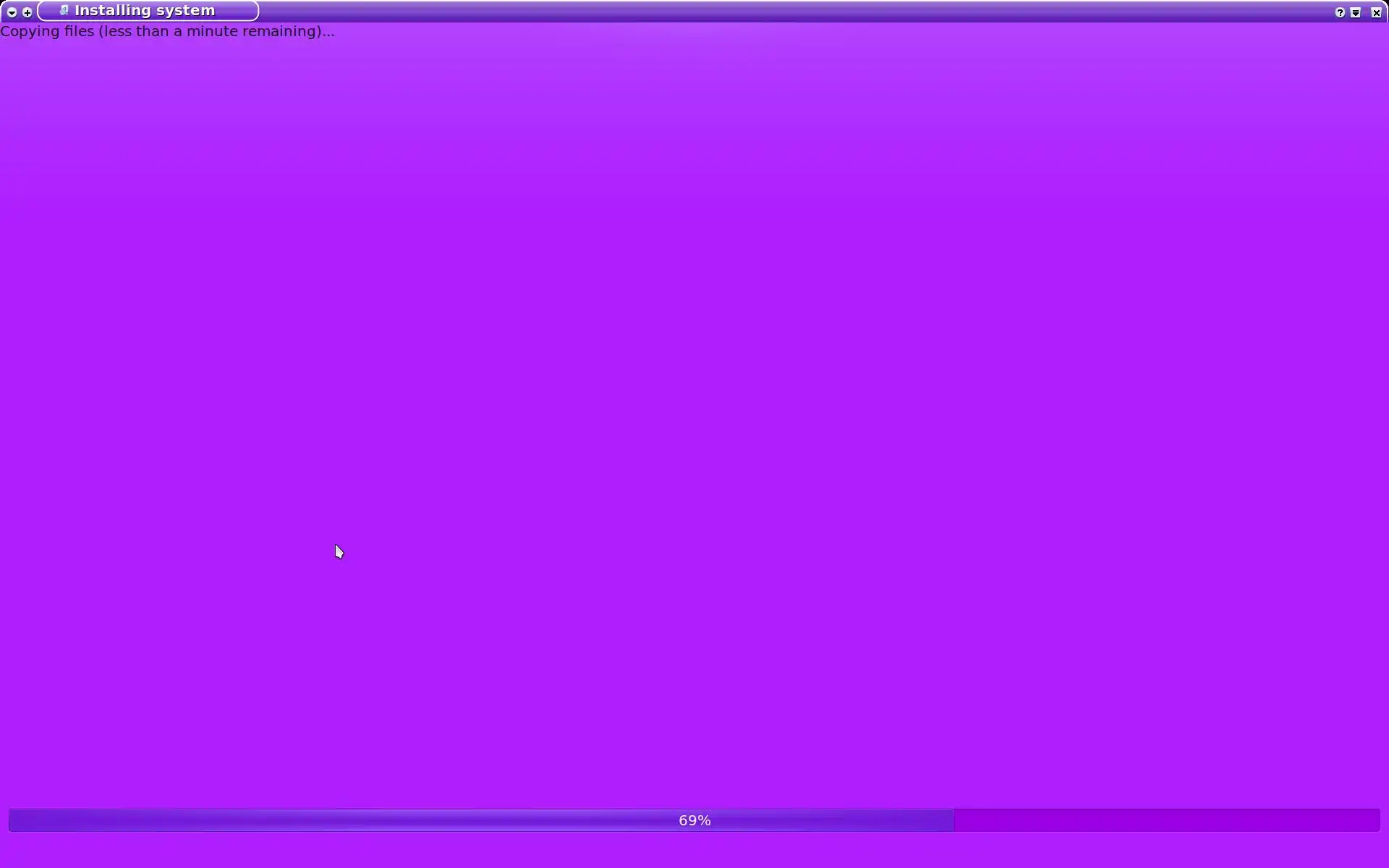Image resolution: width=1389 pixels, height=868 pixels.
Task: Close the Installing system window
Action: [1376, 12]
